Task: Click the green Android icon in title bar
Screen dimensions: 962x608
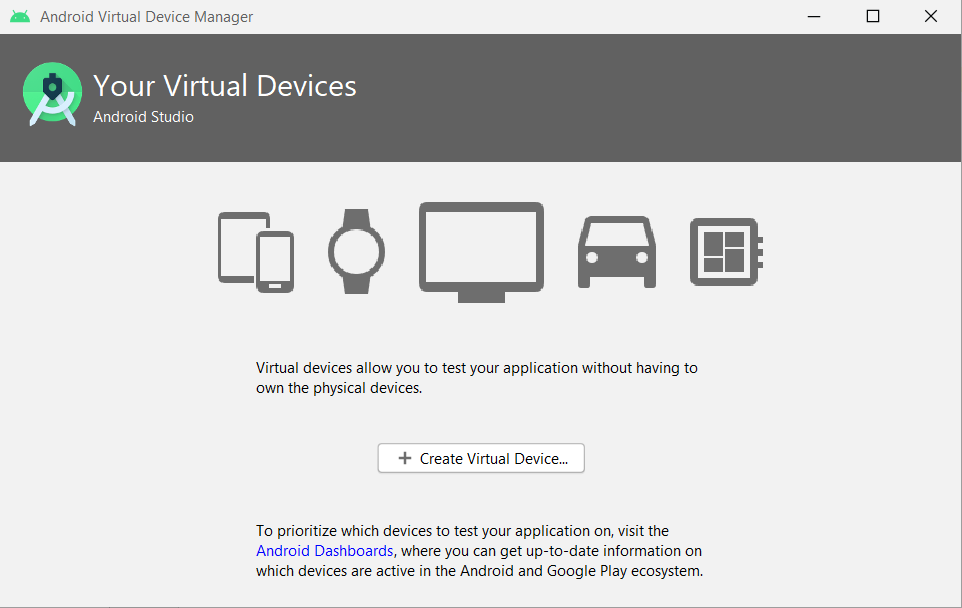Action: pos(20,17)
